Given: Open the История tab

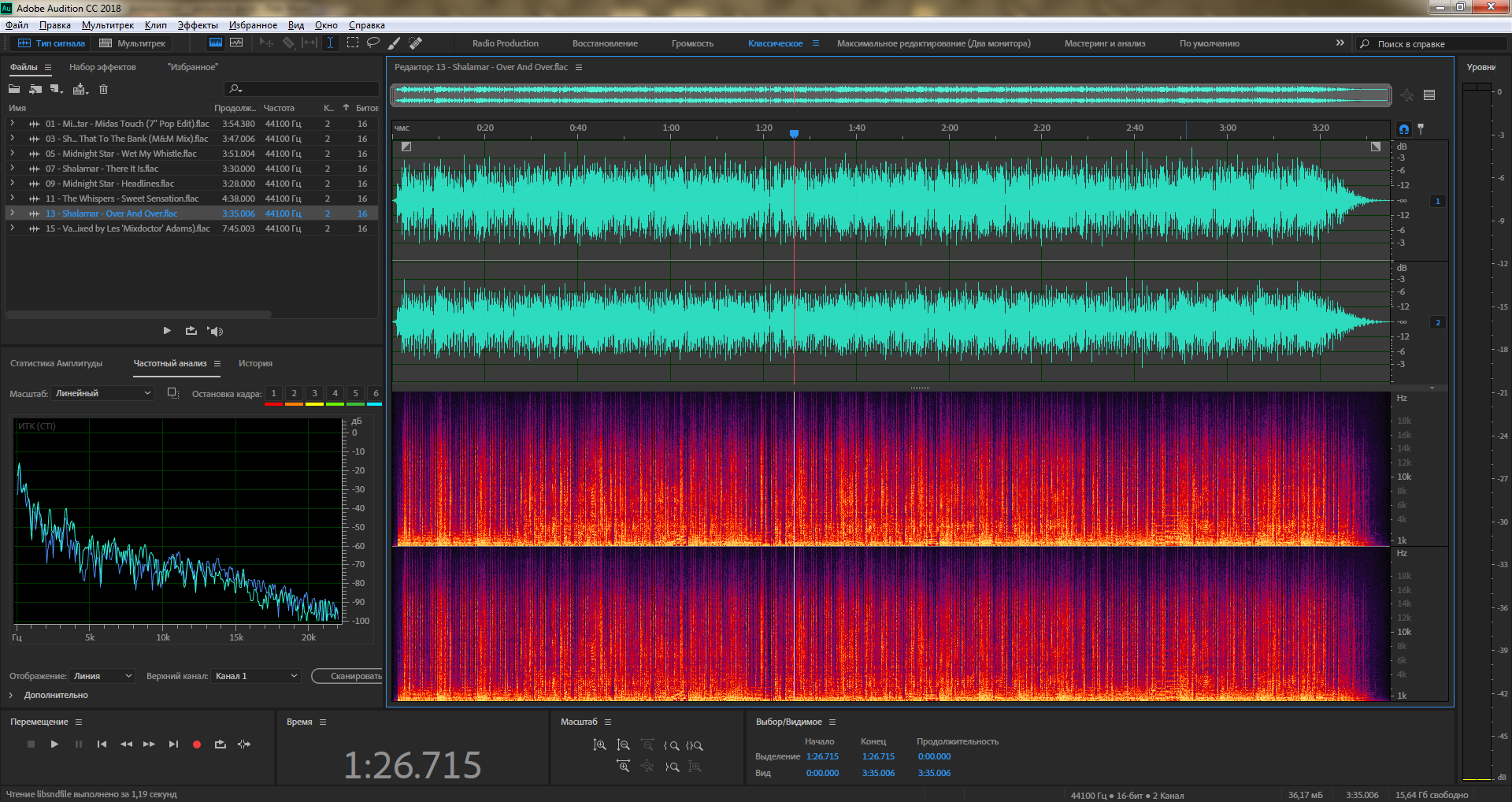Looking at the screenshot, I should pyautogui.click(x=255, y=363).
